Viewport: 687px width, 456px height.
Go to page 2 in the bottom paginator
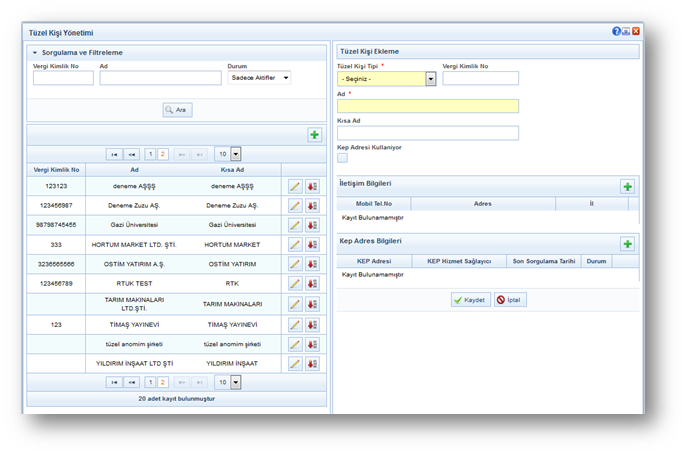point(163,382)
